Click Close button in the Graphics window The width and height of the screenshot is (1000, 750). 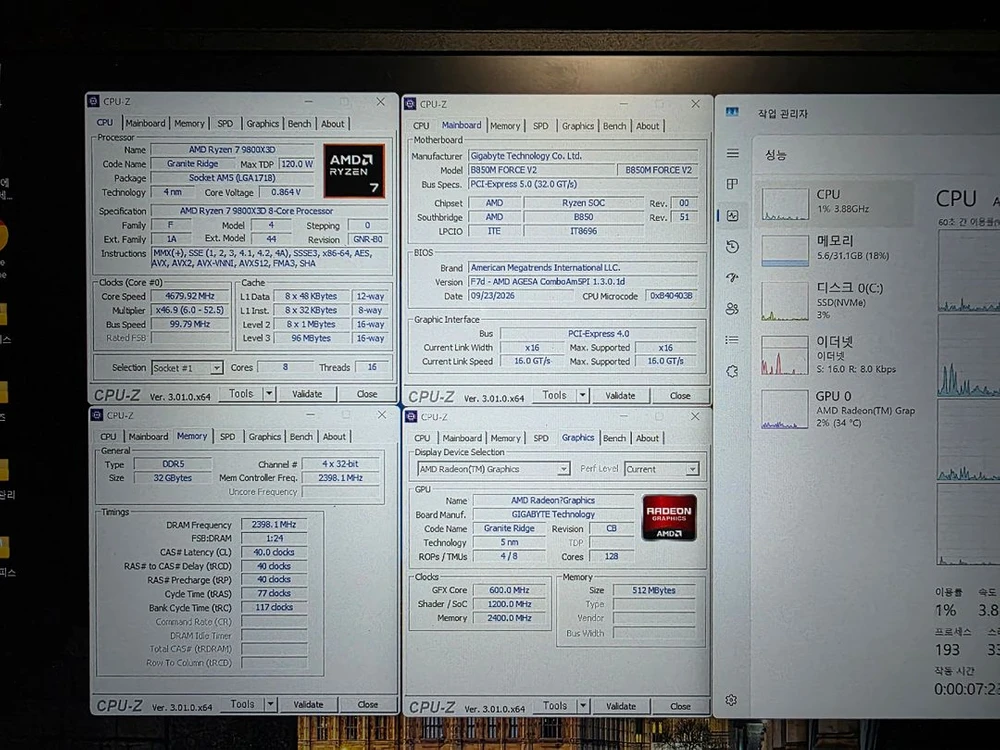point(680,706)
